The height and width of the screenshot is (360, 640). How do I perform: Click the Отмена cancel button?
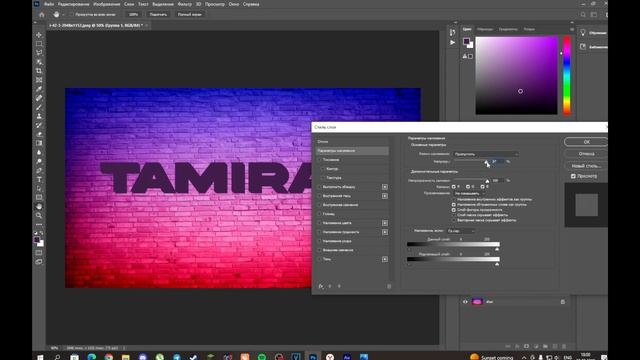click(586, 154)
